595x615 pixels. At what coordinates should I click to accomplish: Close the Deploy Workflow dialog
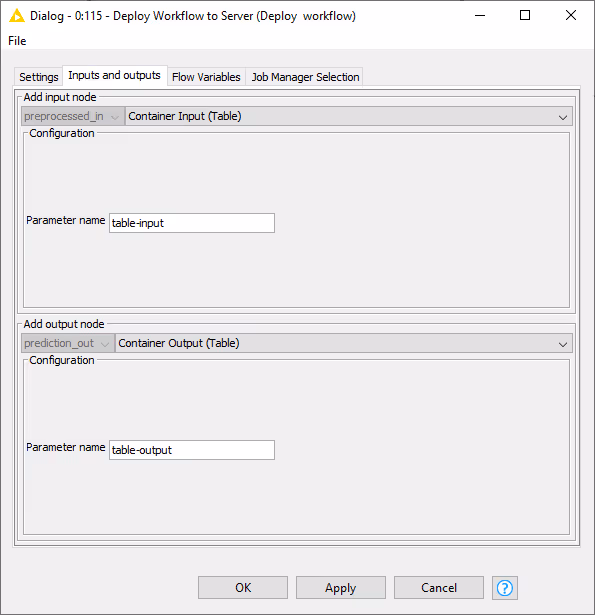[x=571, y=16]
